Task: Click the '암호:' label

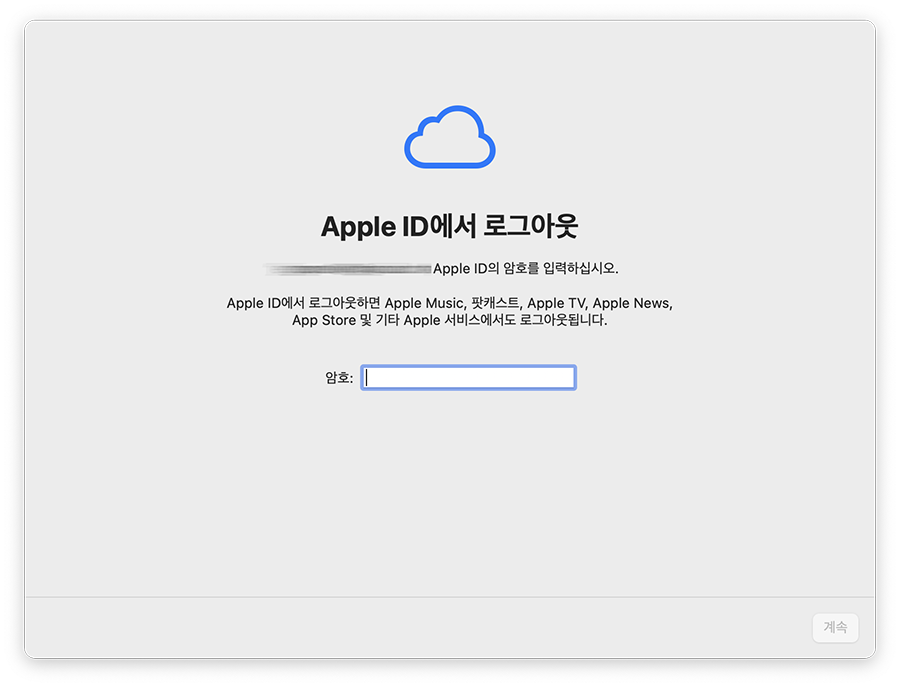Action: [339, 378]
